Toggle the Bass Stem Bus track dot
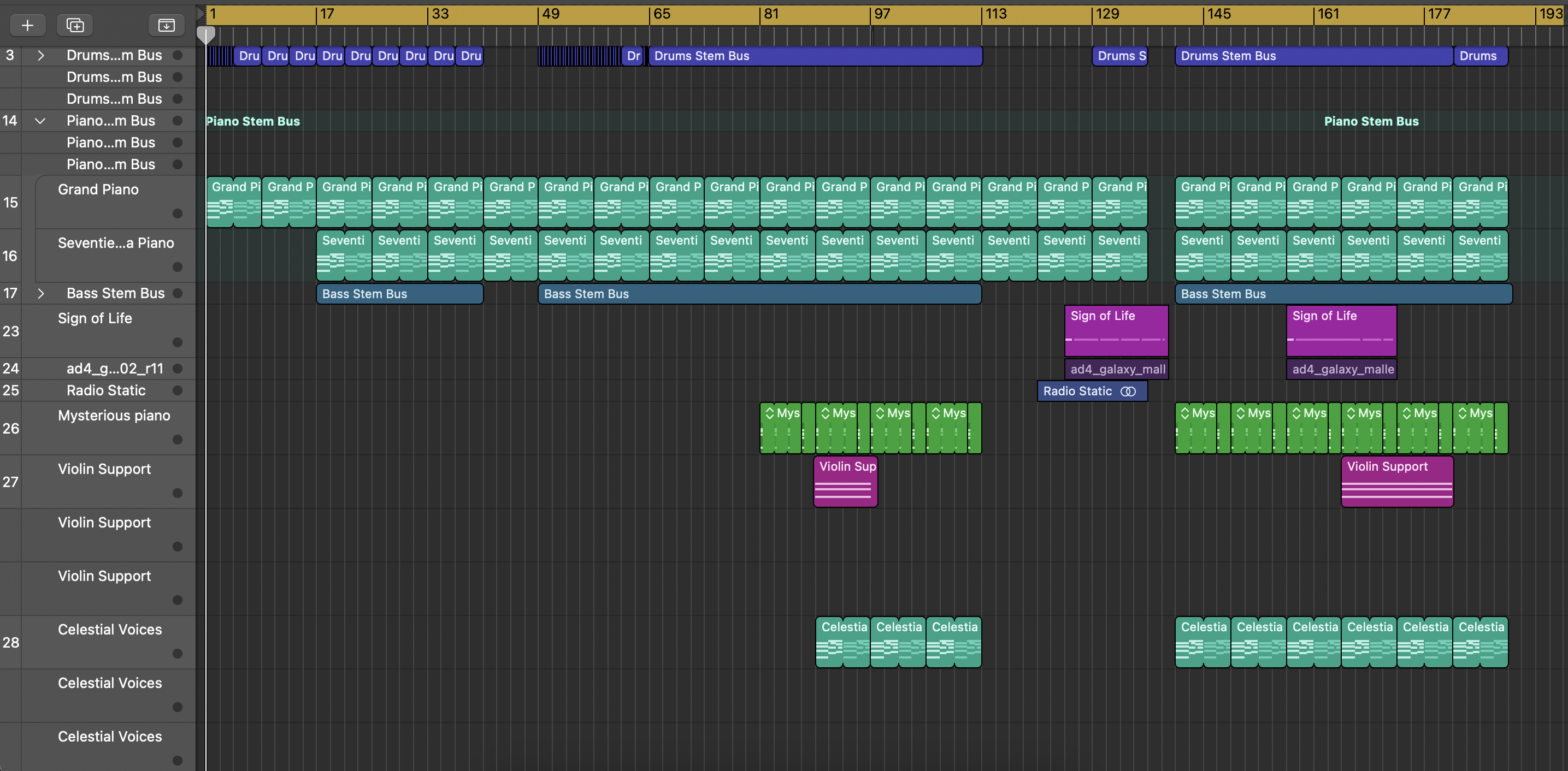 point(178,293)
